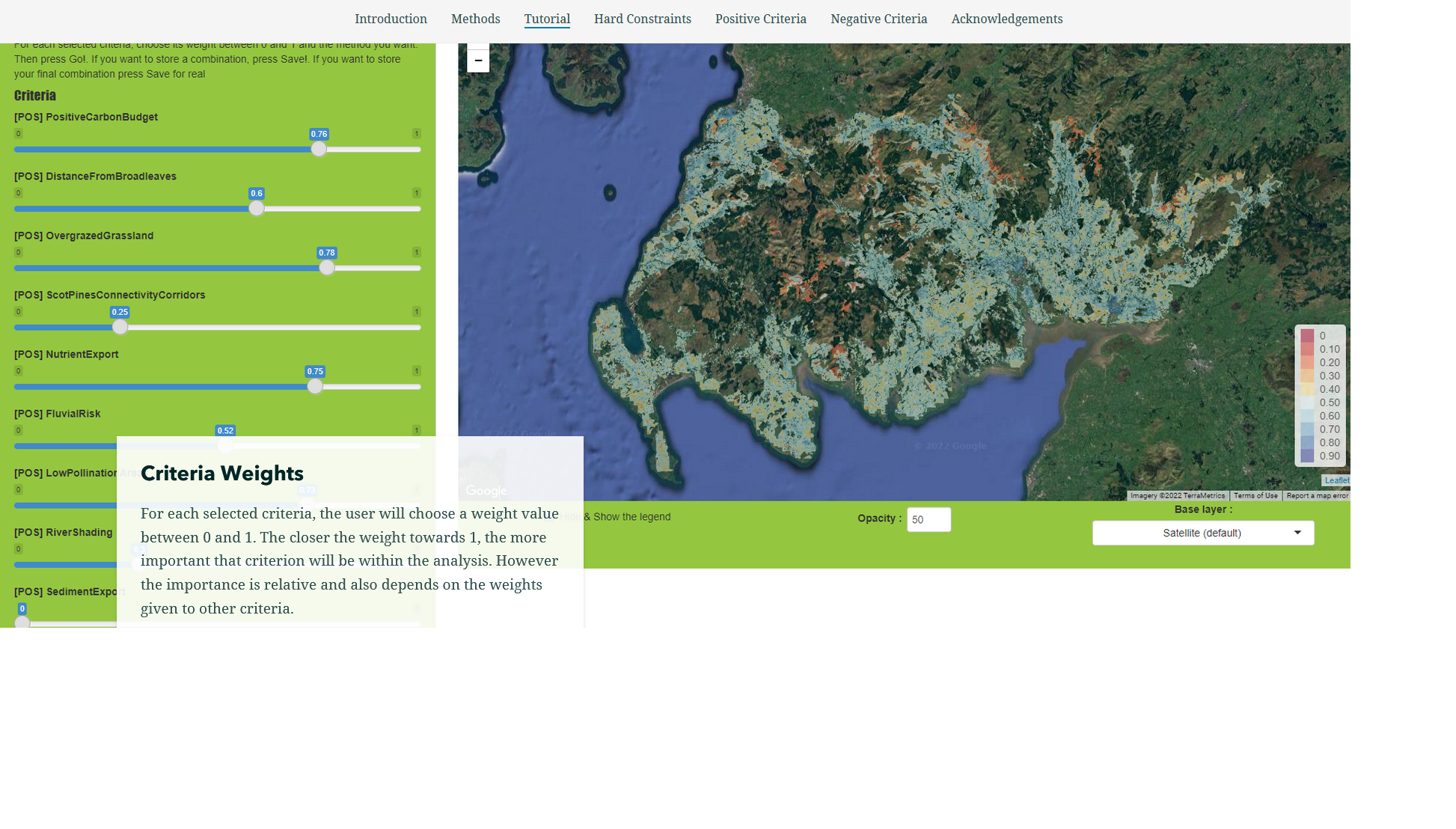
Task: Click the Opacity input field
Action: click(x=929, y=519)
